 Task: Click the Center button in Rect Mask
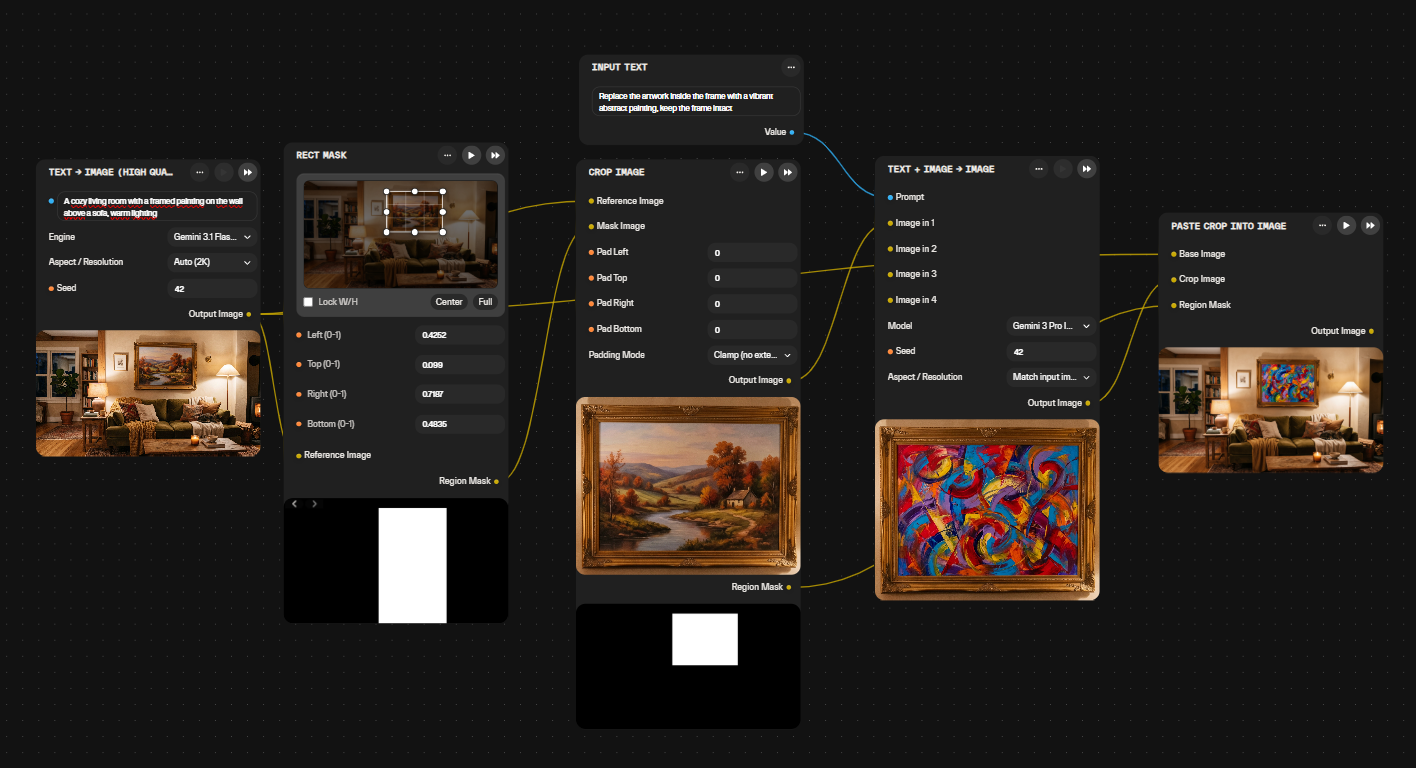pyautogui.click(x=449, y=302)
